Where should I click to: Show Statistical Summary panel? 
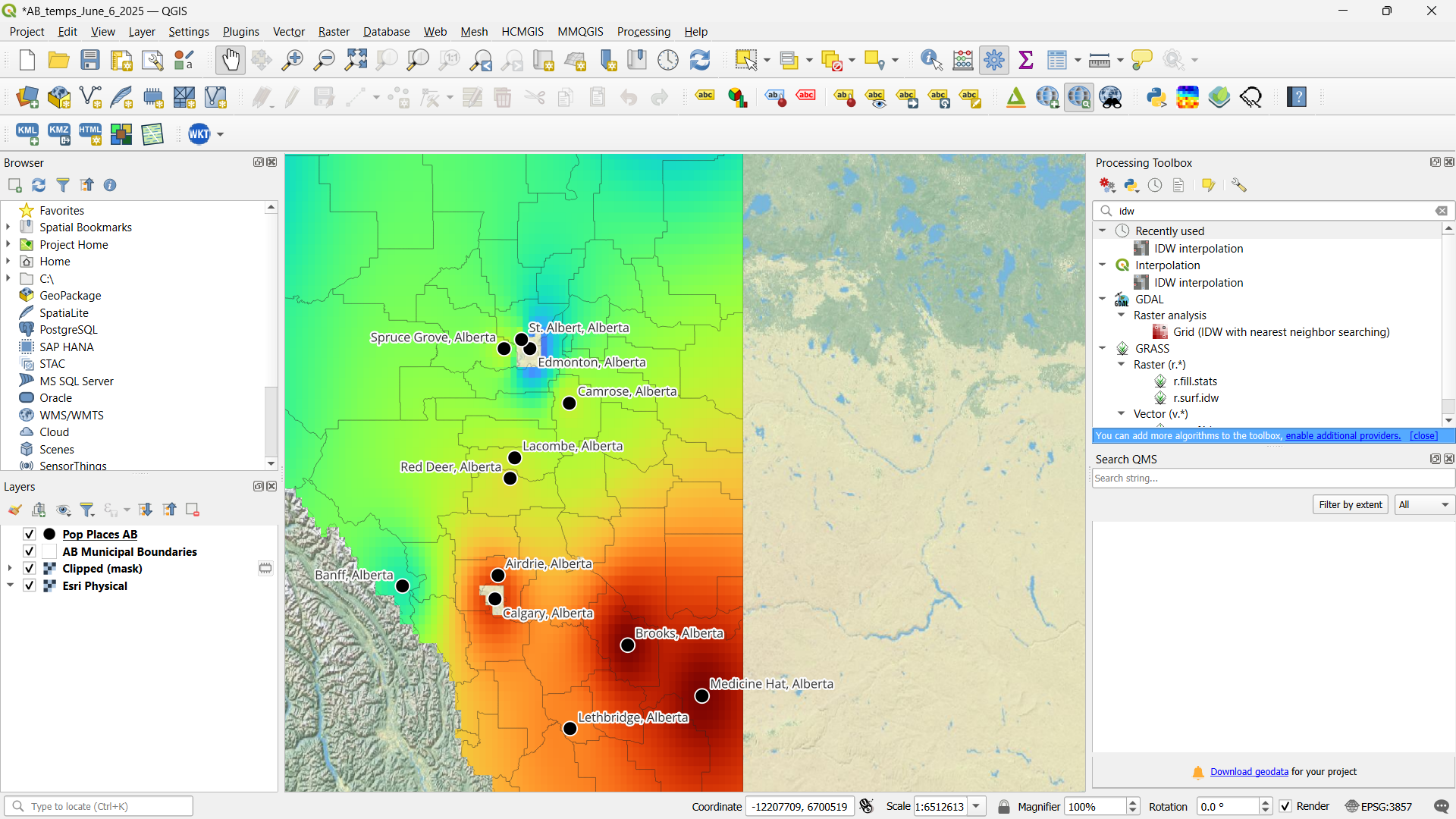pos(1026,59)
